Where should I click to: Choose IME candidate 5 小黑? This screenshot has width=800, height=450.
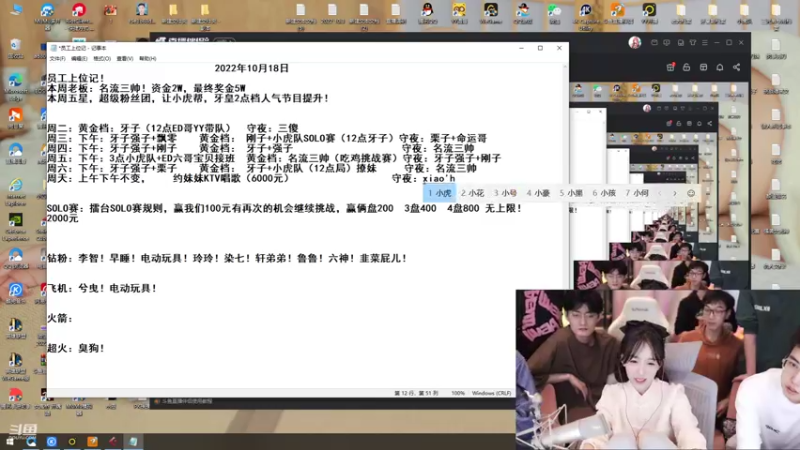[x=570, y=193]
